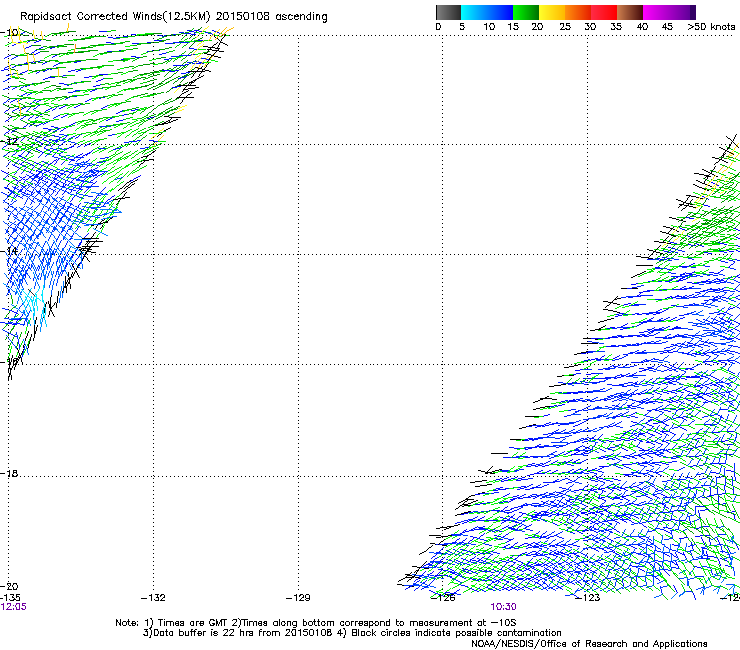This screenshot has width=740, height=650.
Task: Click the '>50 knots' legend label
Action: point(711,26)
